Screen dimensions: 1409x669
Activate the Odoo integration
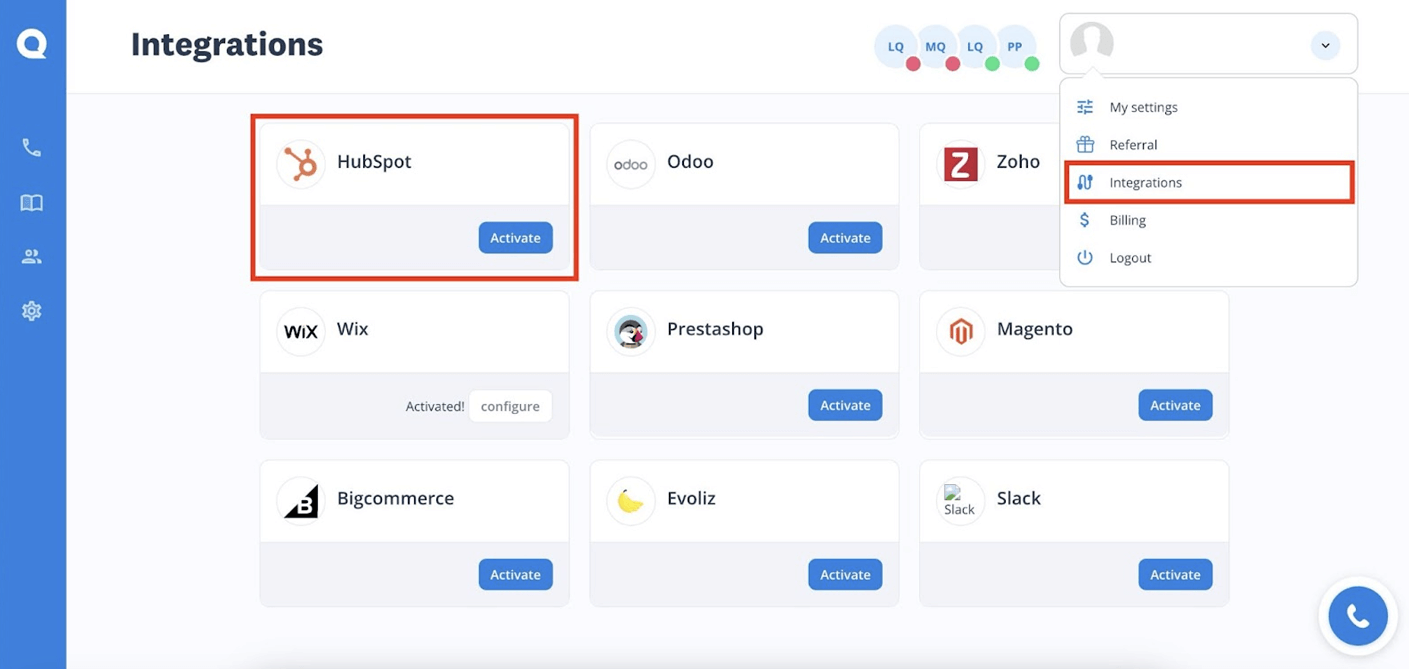pyautogui.click(x=845, y=238)
